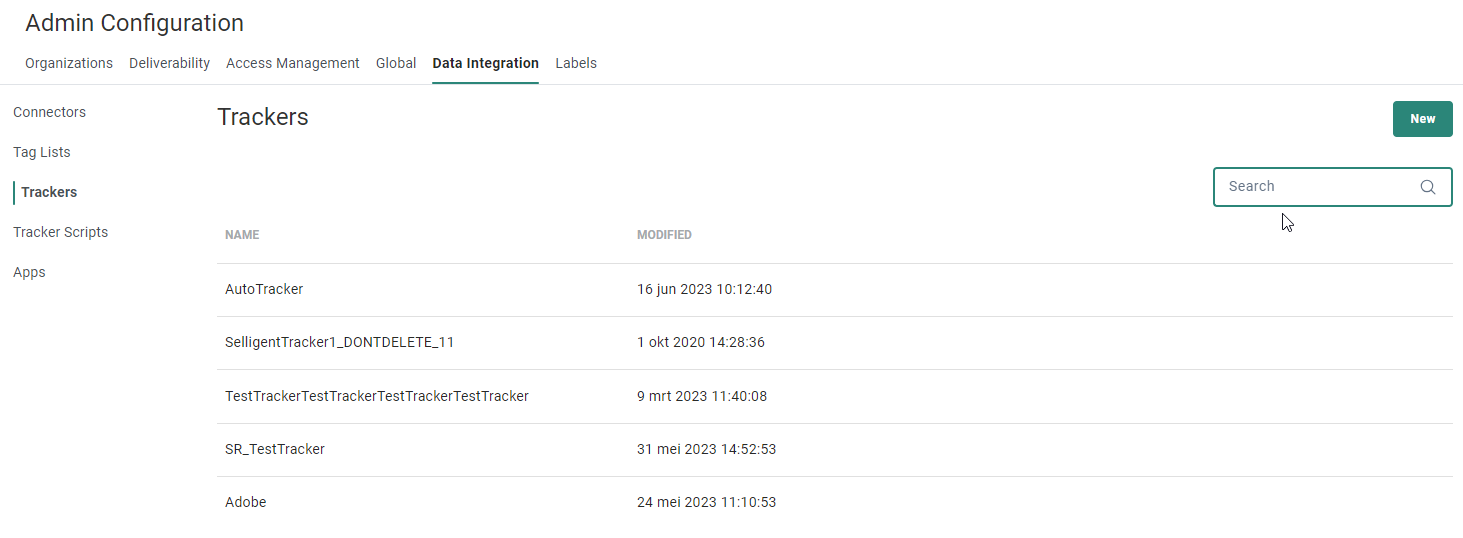Select Tag Lists in the sidebar
Image resolution: width=1463 pixels, height=538 pixels.
[41, 152]
